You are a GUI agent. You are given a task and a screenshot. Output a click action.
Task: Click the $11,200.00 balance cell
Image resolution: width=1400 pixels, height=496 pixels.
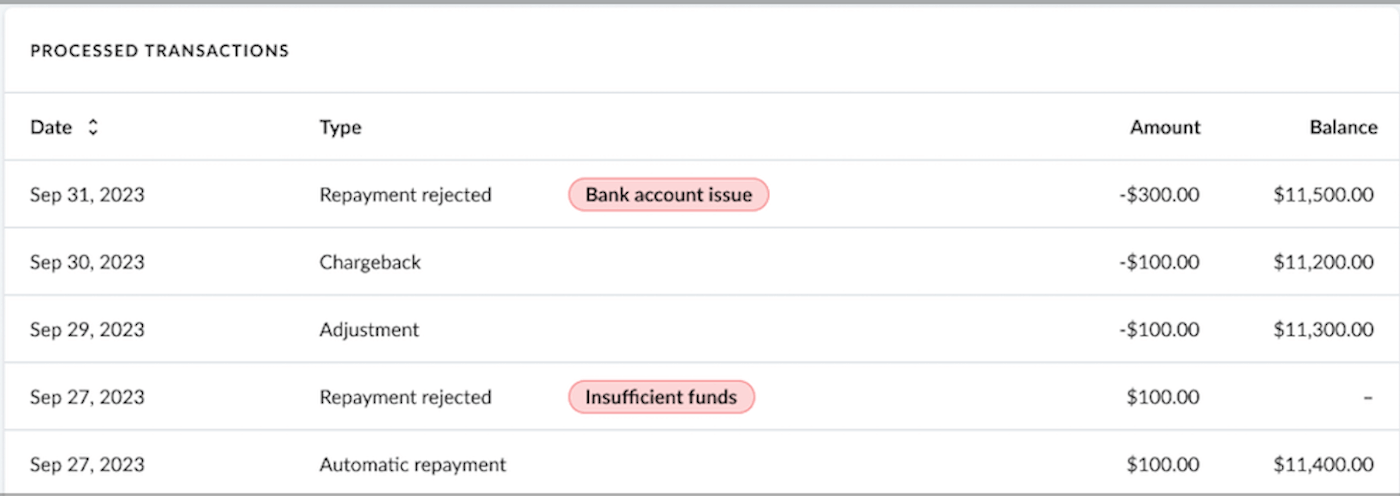click(x=1323, y=262)
